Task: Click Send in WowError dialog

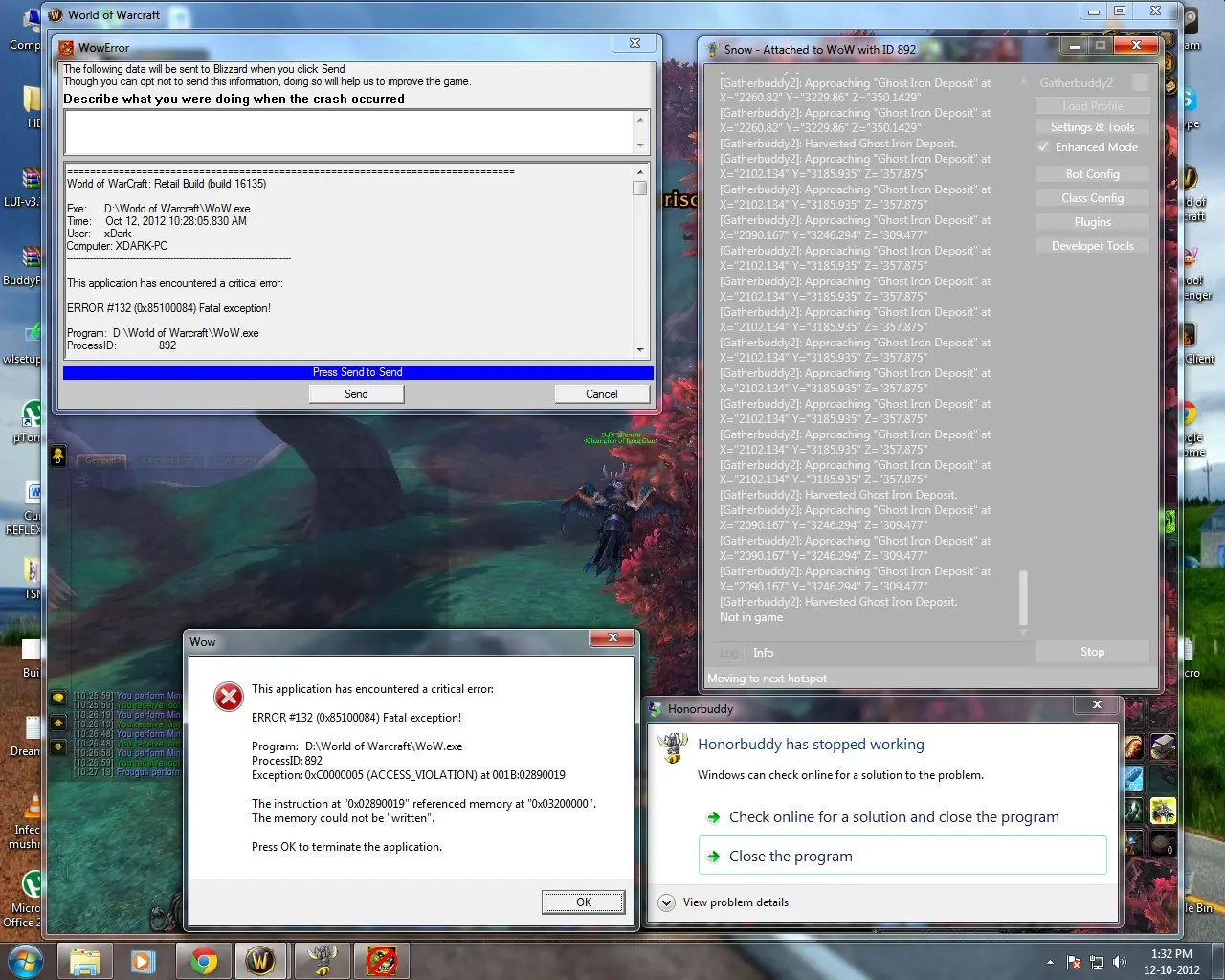Action: [x=356, y=394]
